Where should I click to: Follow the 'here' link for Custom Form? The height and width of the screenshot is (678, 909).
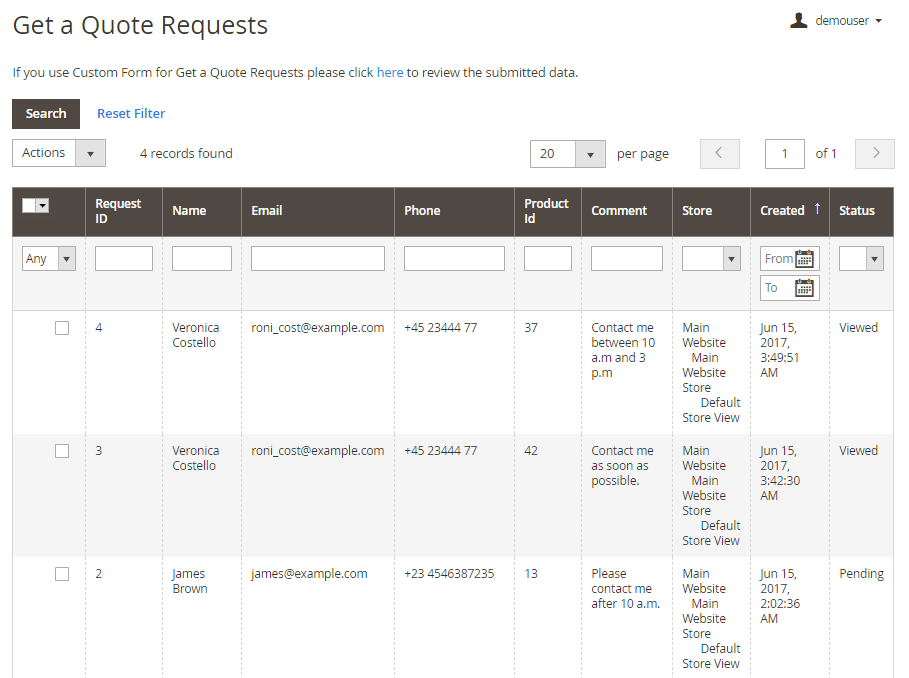point(390,72)
